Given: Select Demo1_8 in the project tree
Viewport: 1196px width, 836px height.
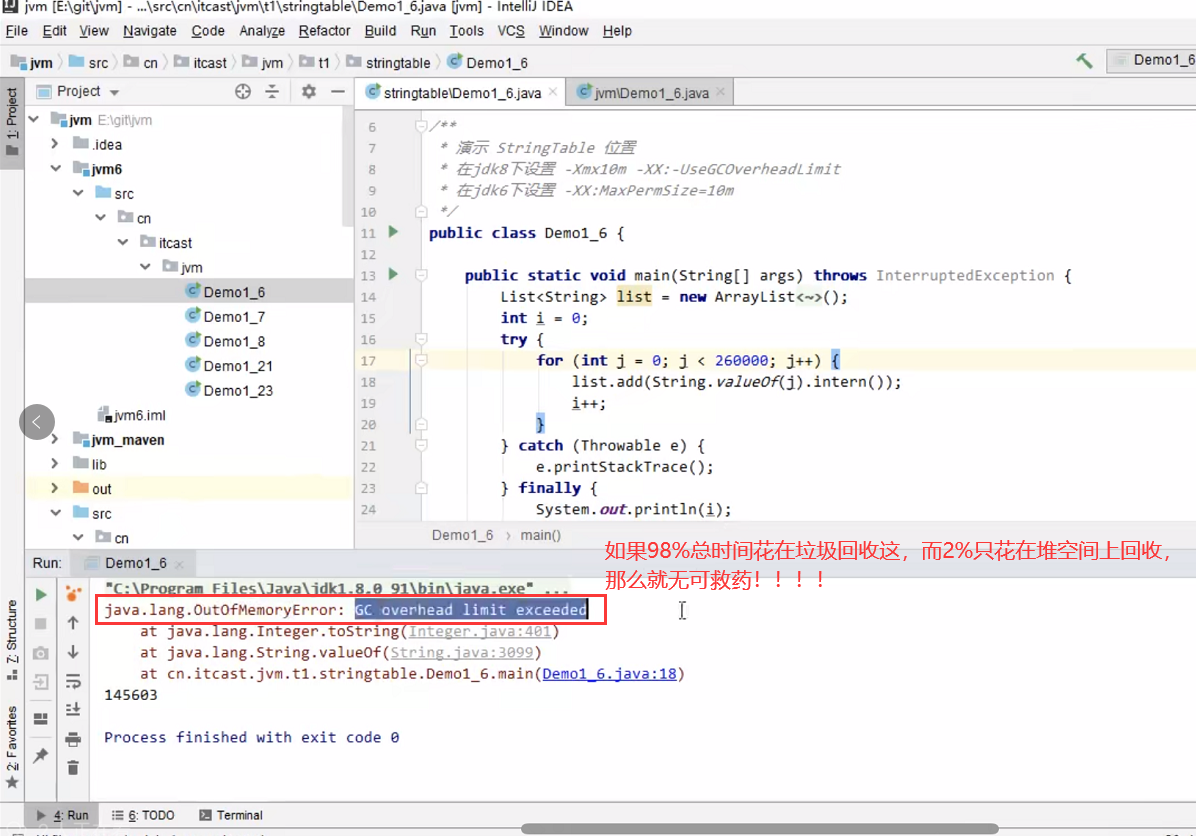Looking at the screenshot, I should pyautogui.click(x=234, y=342).
